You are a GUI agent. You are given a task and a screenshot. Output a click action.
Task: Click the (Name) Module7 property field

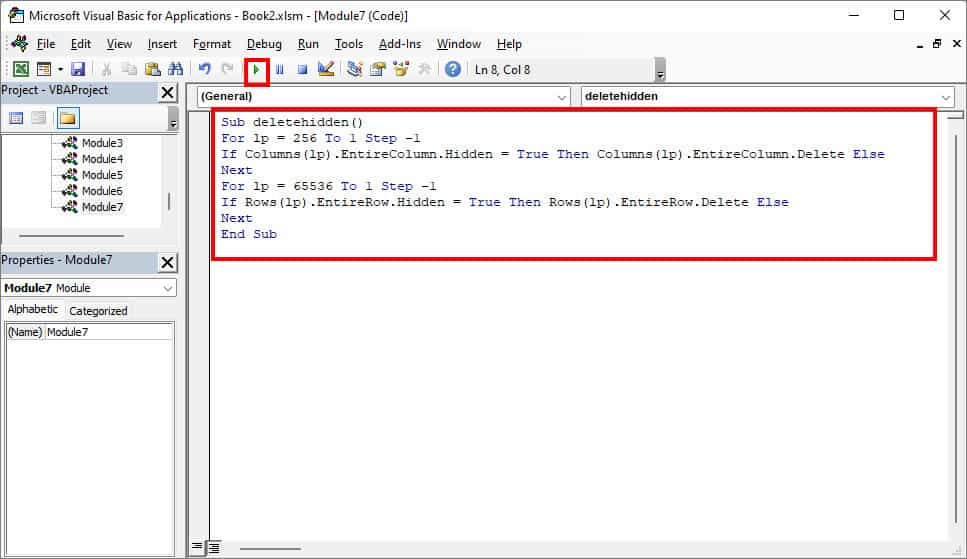(x=89, y=332)
